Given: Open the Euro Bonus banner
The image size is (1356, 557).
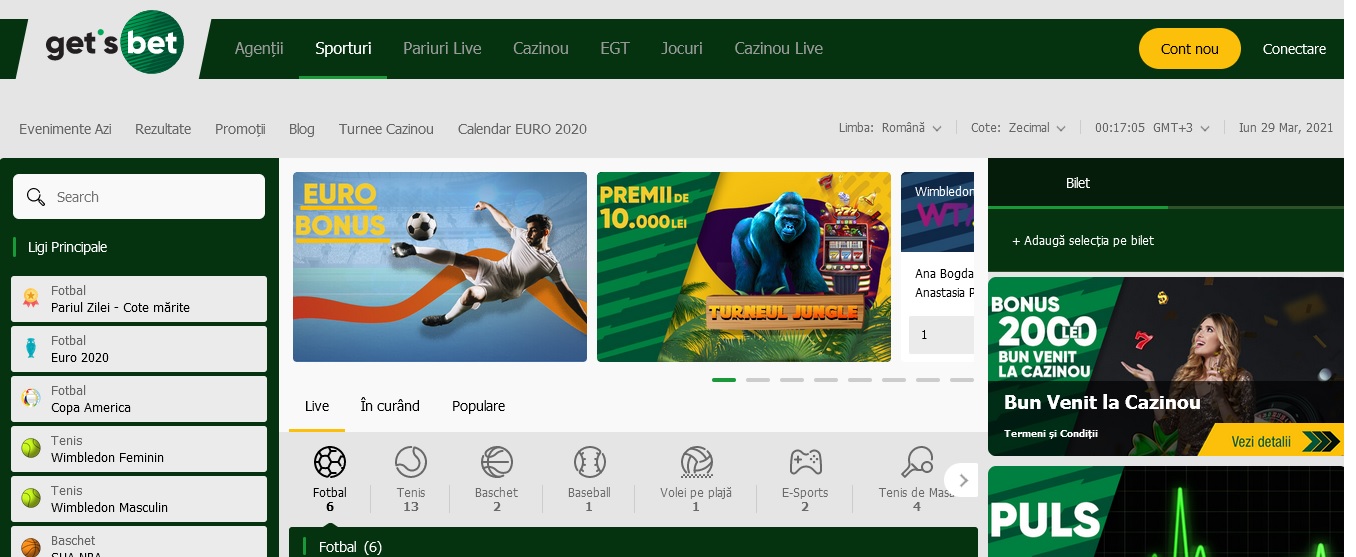Looking at the screenshot, I should point(440,267).
